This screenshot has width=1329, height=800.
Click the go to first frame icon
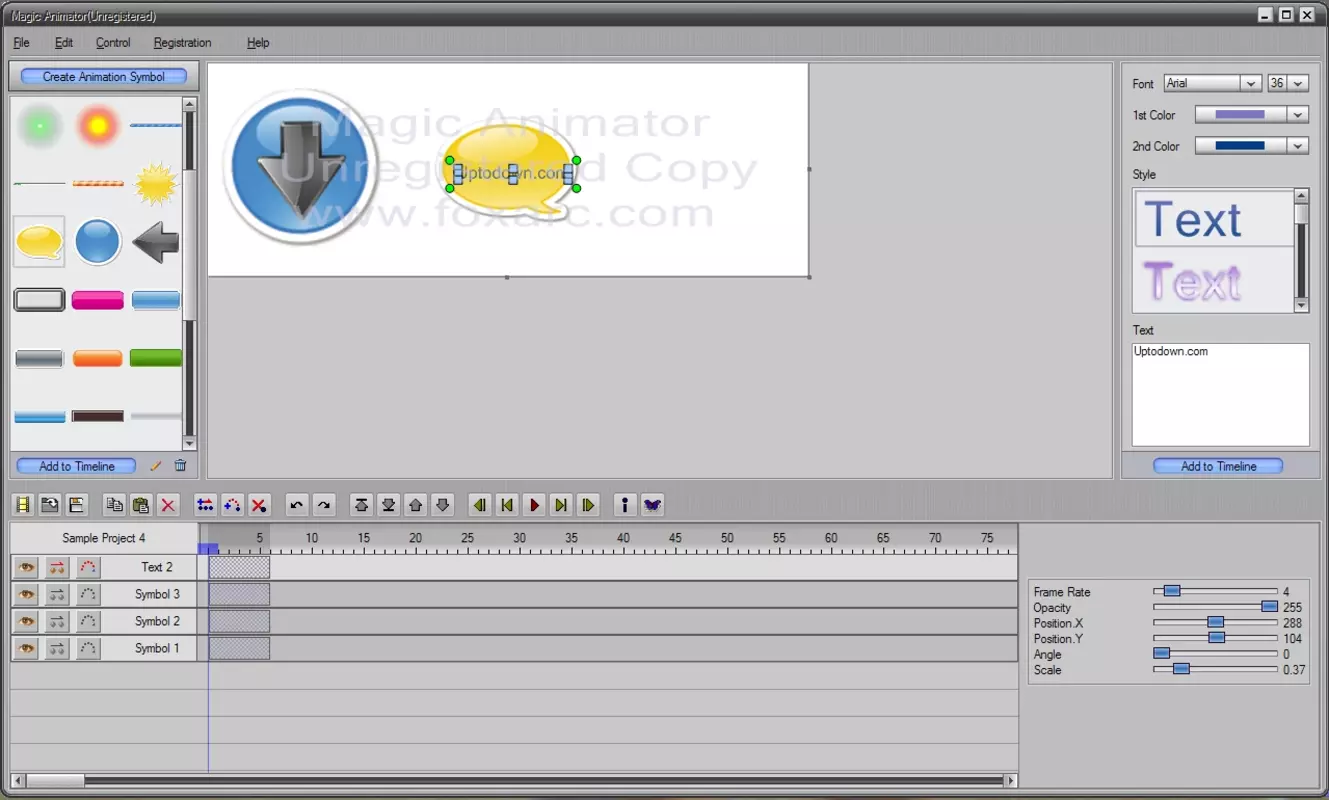[x=507, y=505]
